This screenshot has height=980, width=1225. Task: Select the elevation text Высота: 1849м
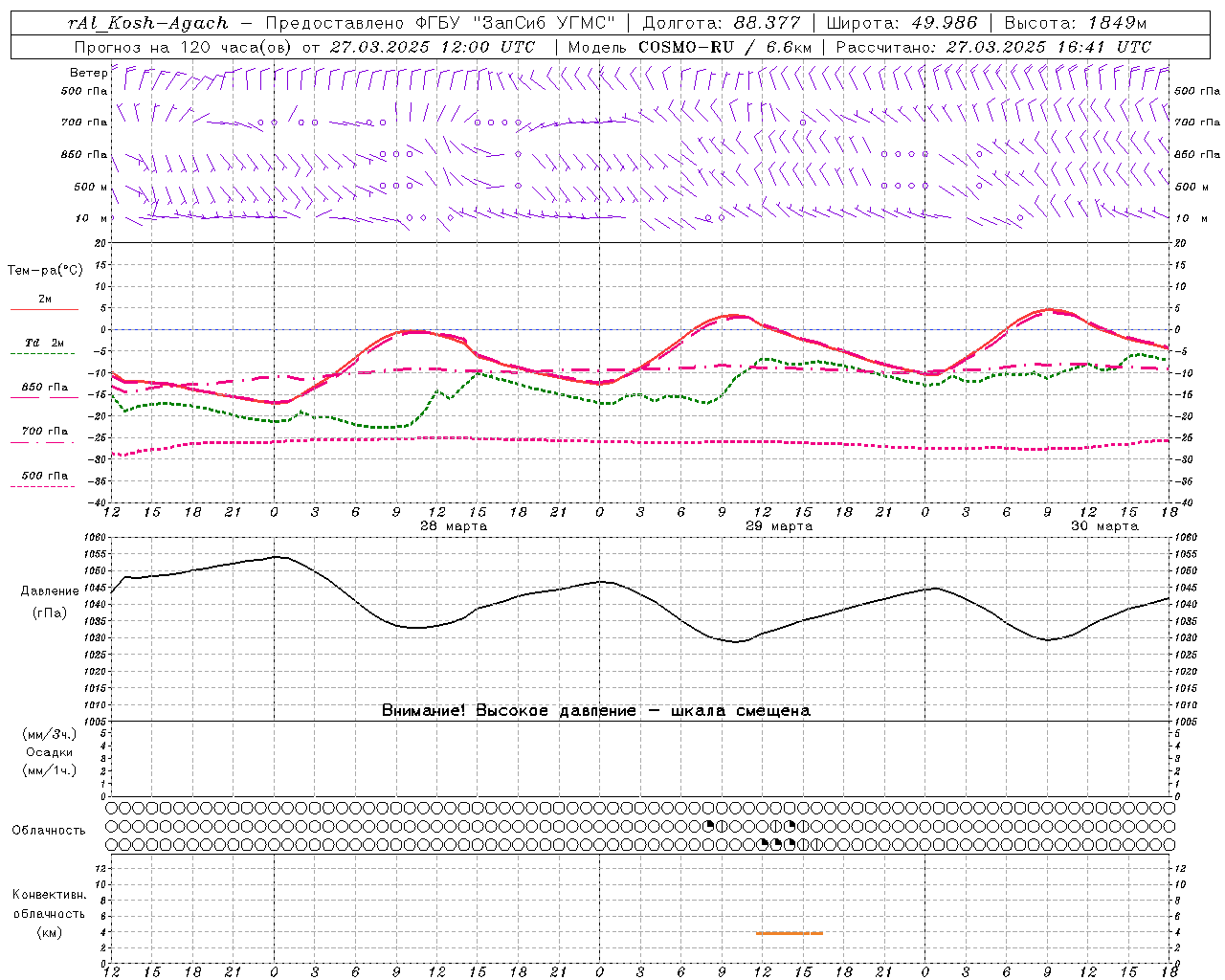click(1075, 23)
